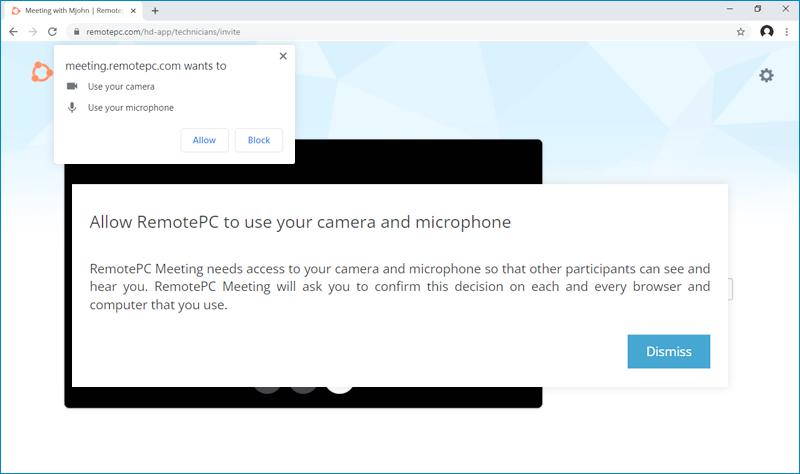This screenshot has width=800, height=474.
Task: Click 'Use your microphone' text
Action: click(x=131, y=108)
